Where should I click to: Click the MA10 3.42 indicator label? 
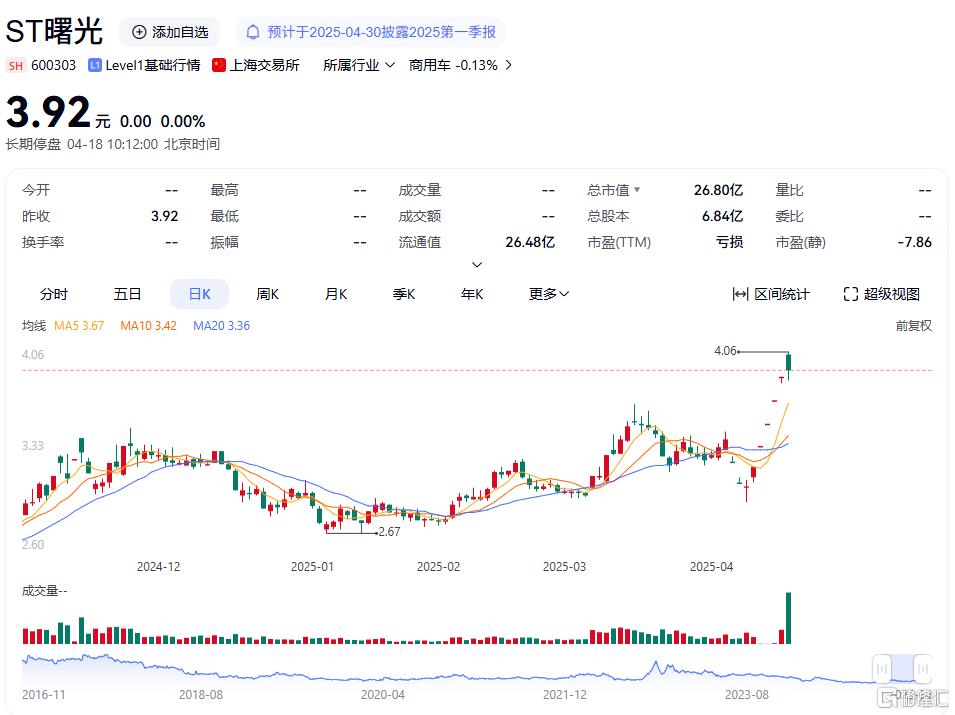point(148,326)
